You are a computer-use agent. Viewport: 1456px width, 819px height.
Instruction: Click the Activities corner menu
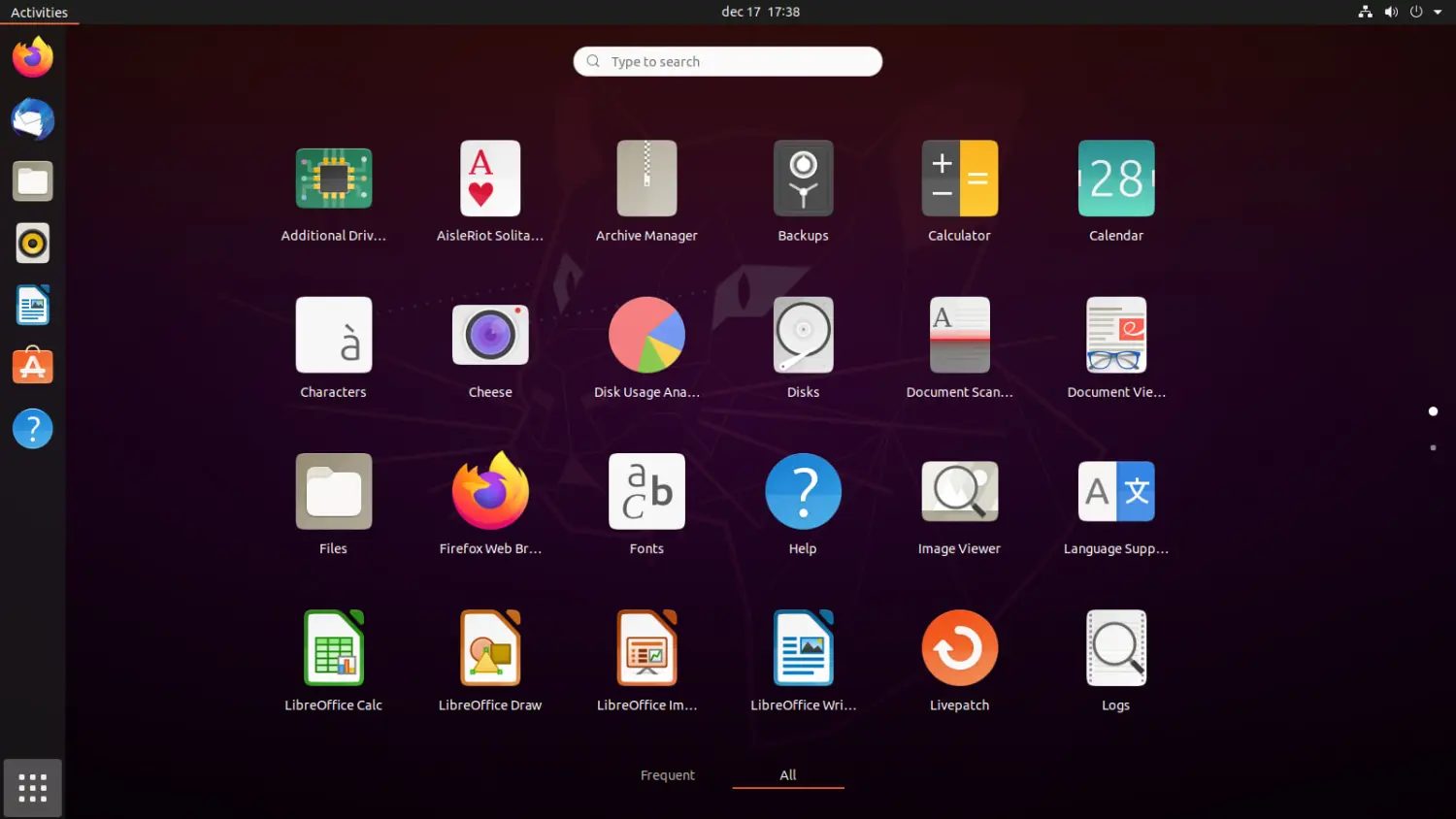pyautogui.click(x=39, y=12)
